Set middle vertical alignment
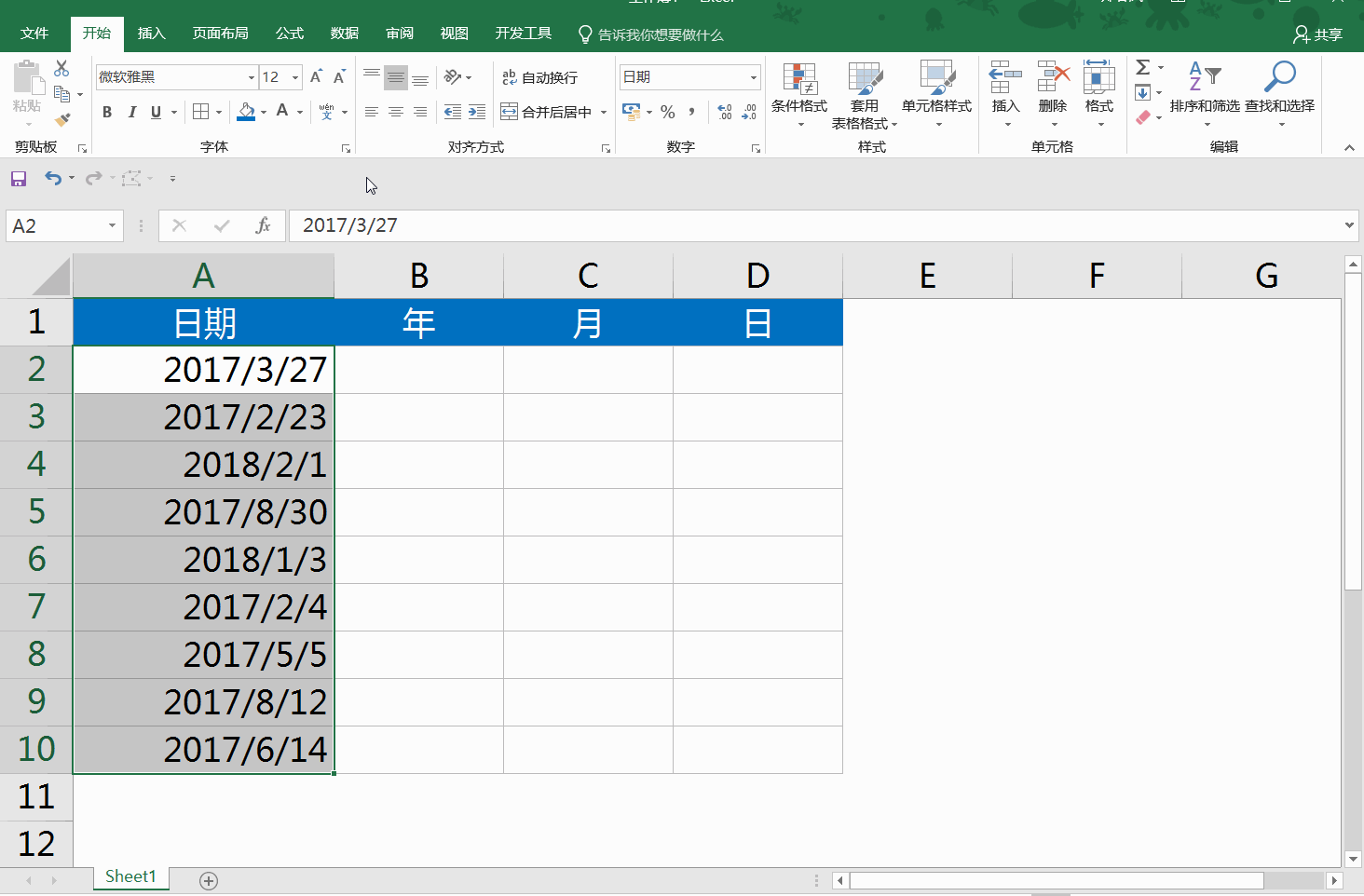 click(x=396, y=77)
